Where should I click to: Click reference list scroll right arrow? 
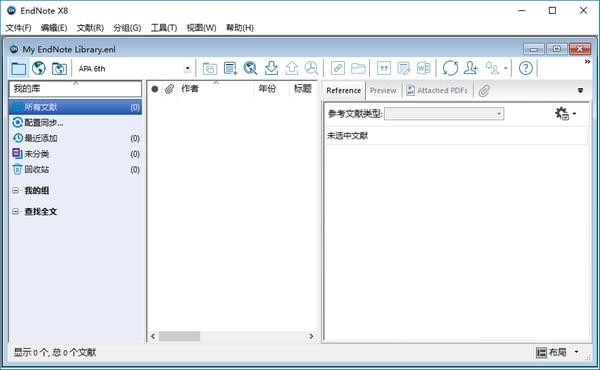pyautogui.click(x=311, y=336)
